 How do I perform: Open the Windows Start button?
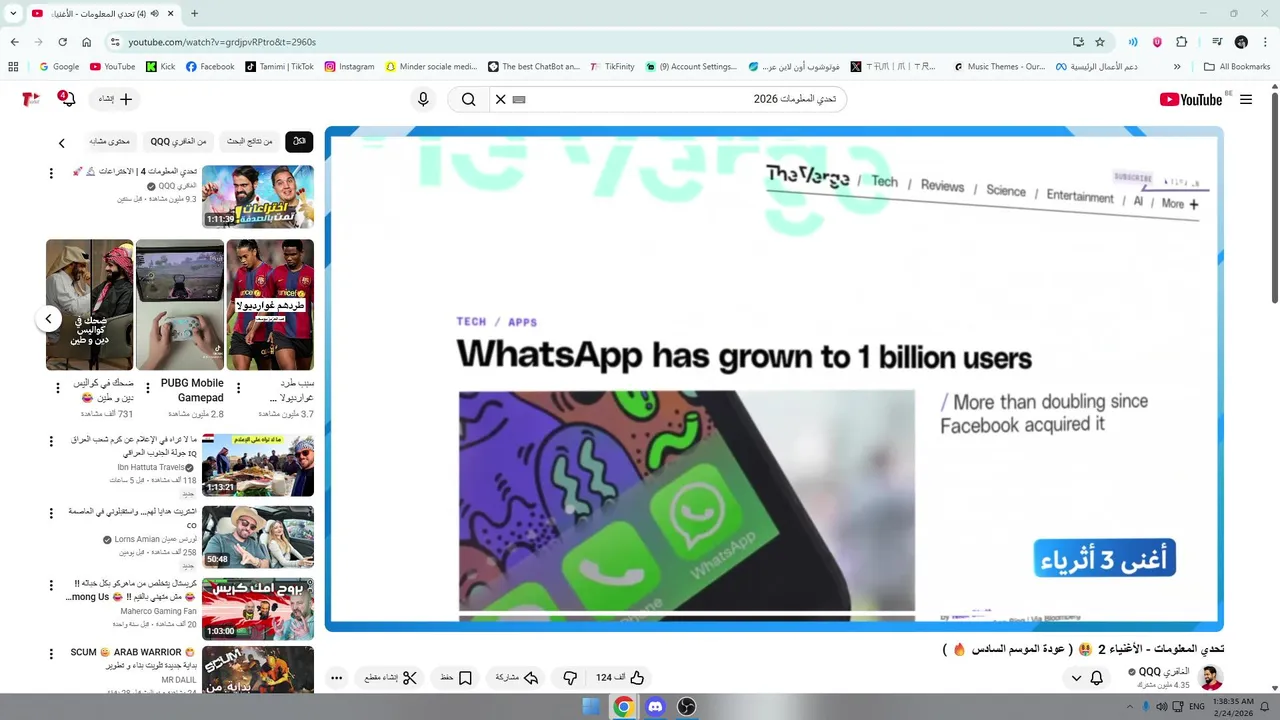click(x=591, y=706)
